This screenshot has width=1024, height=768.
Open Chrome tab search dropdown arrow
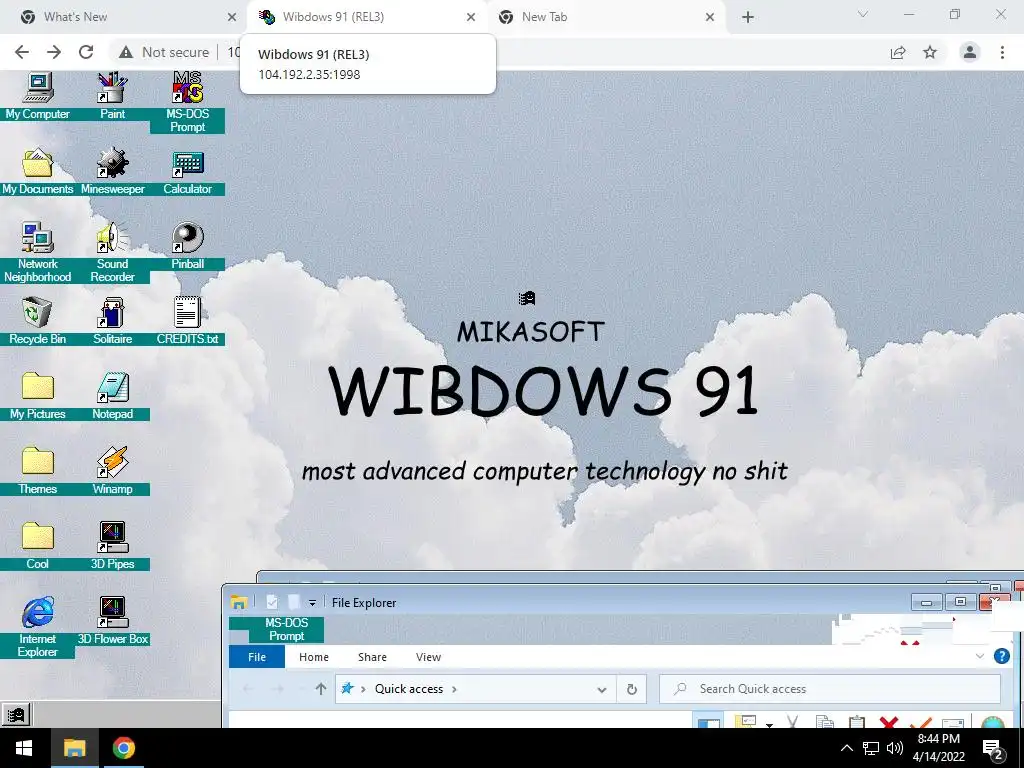(x=863, y=14)
